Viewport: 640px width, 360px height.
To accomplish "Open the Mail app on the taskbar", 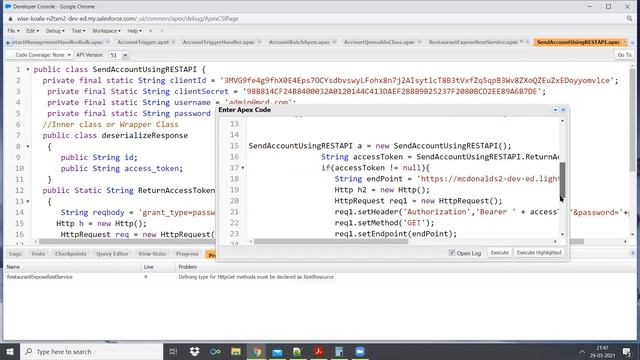I will (x=277, y=351).
